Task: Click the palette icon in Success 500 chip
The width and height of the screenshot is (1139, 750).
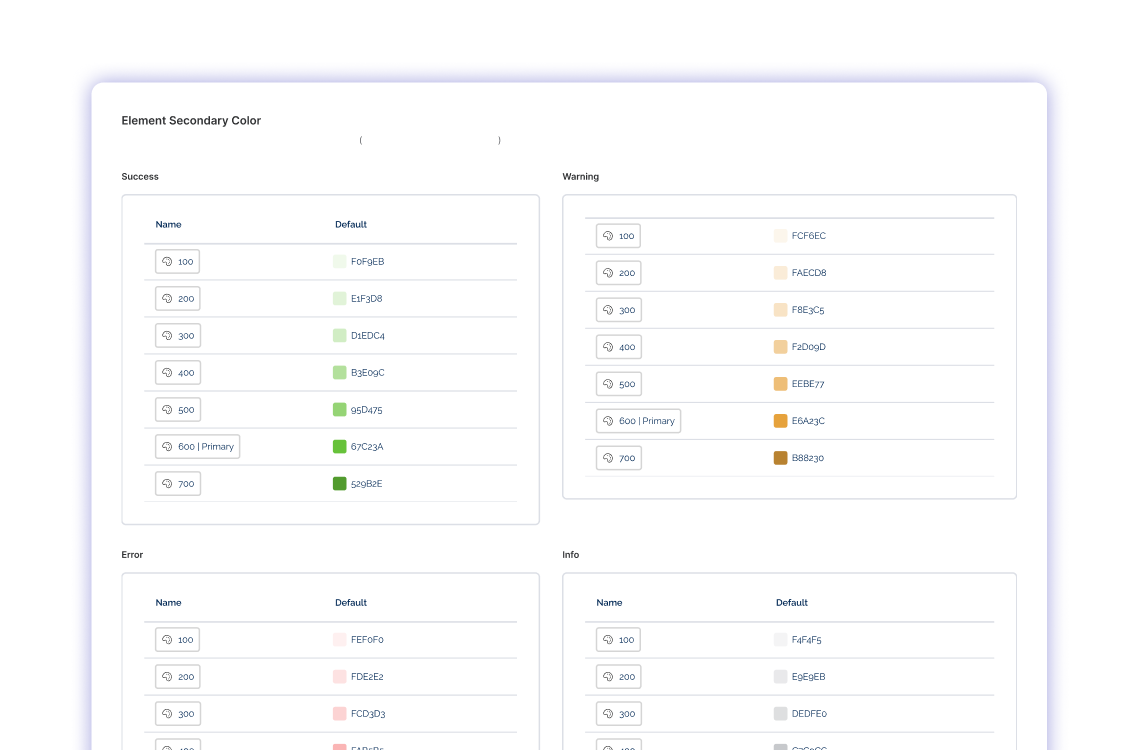Action: click(x=167, y=410)
